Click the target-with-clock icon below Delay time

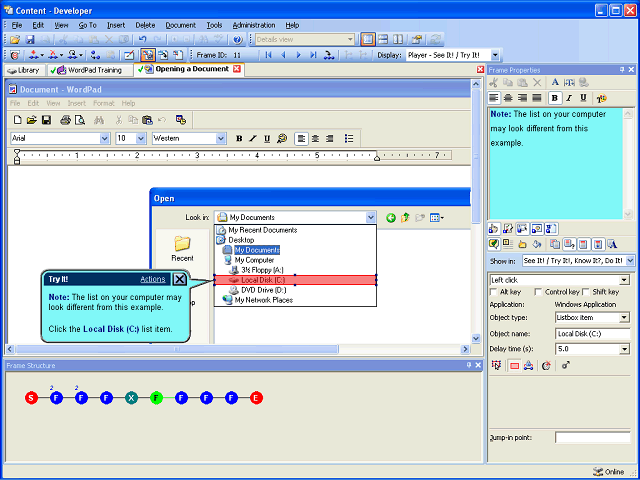[546, 366]
